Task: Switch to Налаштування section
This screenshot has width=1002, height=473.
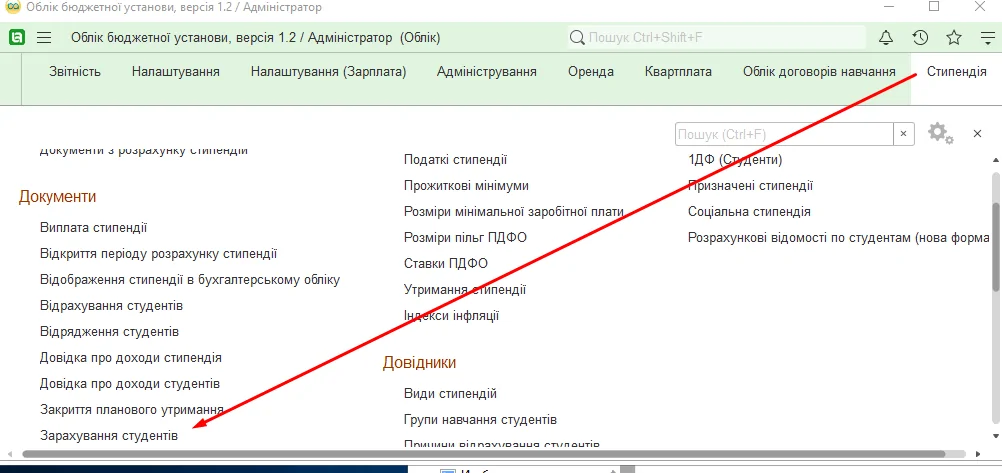Action: [x=176, y=72]
